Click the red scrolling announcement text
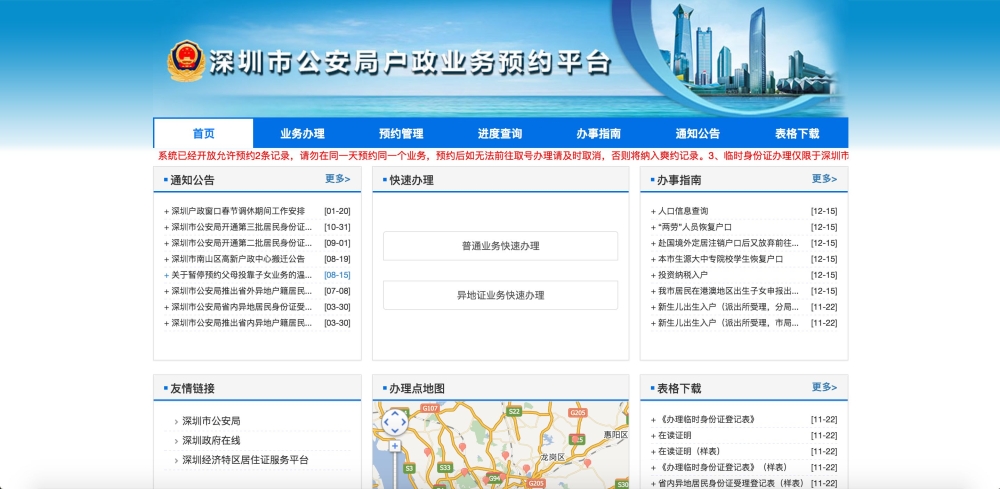 click(503, 156)
